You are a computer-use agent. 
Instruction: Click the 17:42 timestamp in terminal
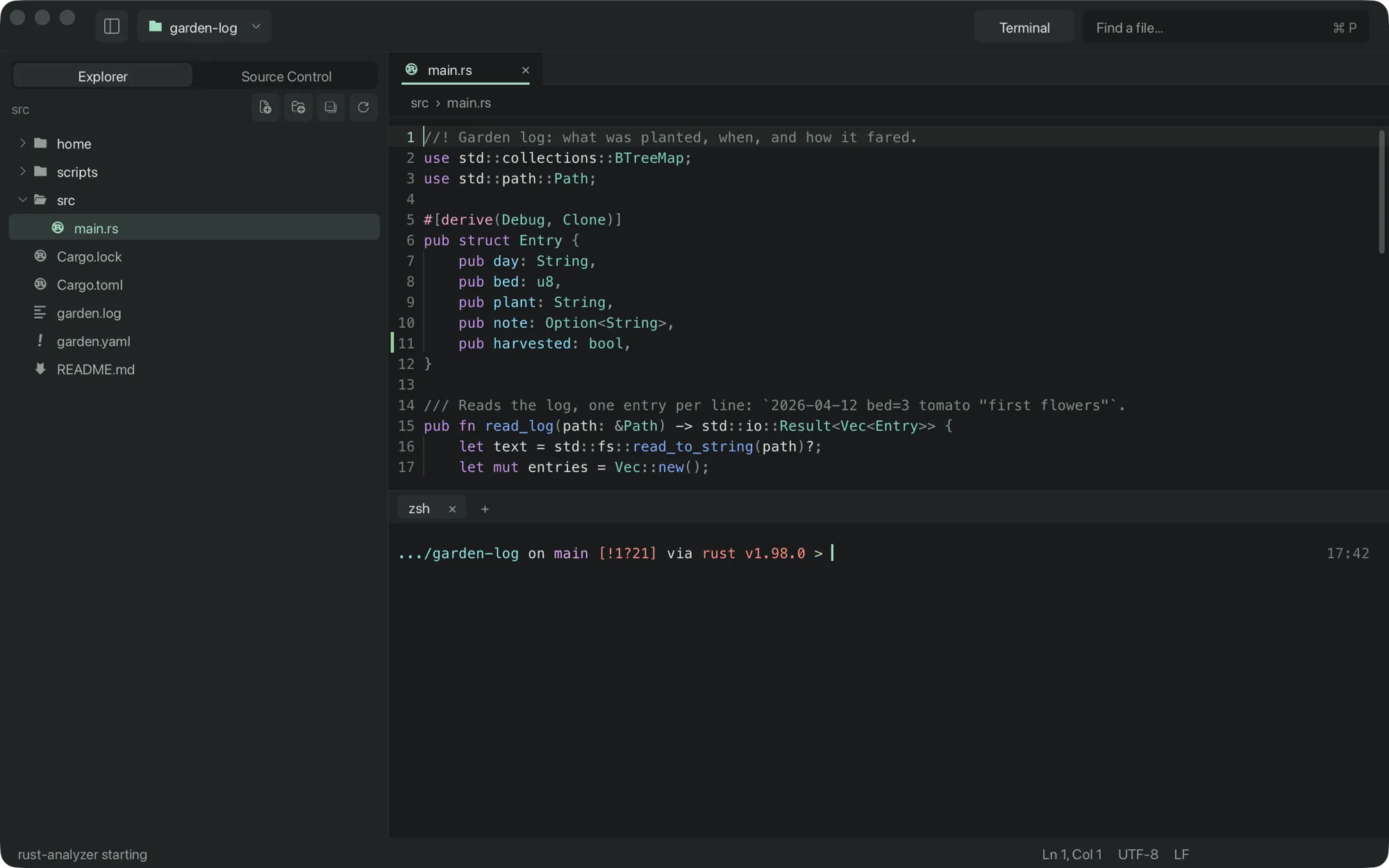tap(1347, 553)
